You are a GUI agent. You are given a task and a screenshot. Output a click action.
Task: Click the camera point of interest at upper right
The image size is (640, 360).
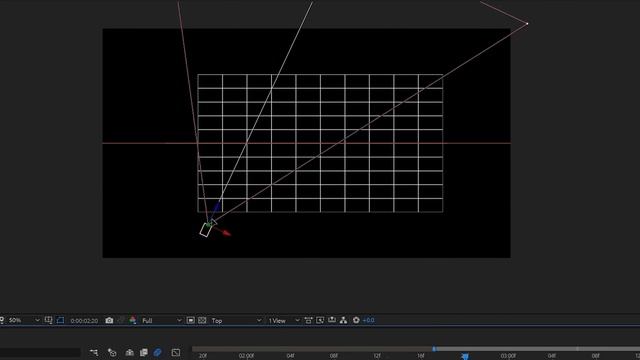tap(527, 24)
